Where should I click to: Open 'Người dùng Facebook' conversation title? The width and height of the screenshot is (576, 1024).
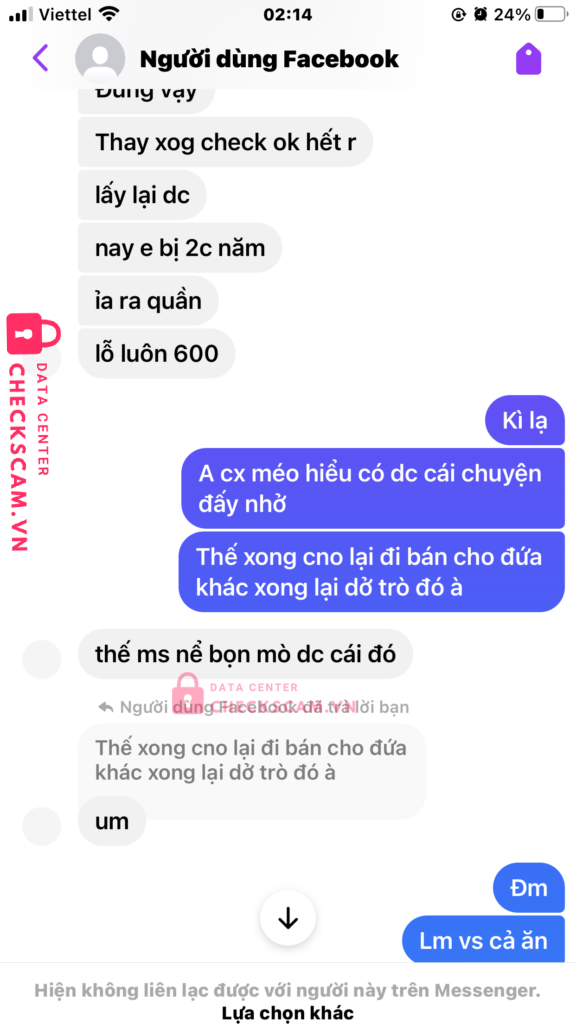[x=269, y=59]
